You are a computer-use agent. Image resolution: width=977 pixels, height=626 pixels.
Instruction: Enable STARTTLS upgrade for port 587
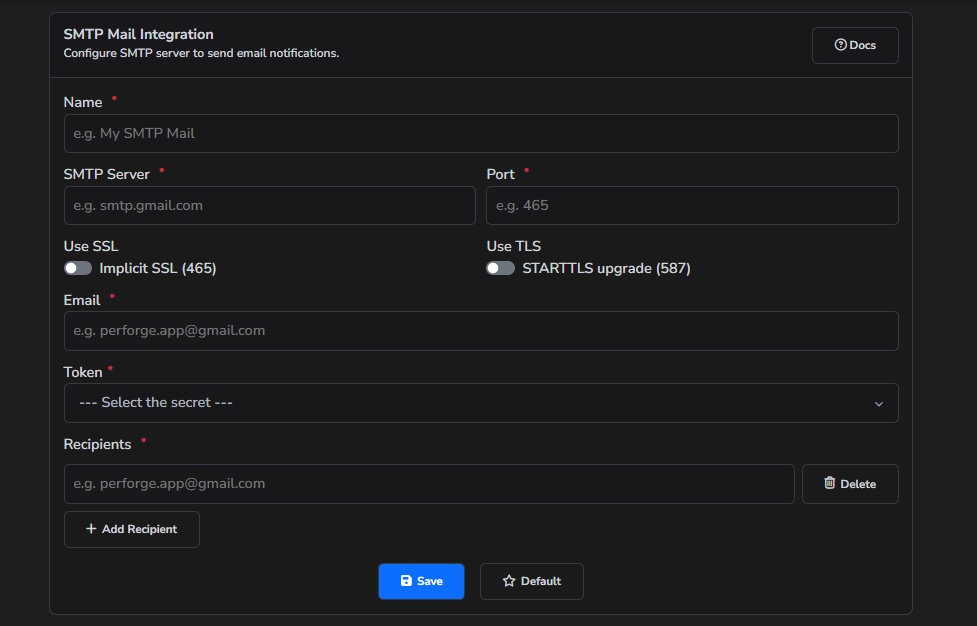pyautogui.click(x=500, y=268)
